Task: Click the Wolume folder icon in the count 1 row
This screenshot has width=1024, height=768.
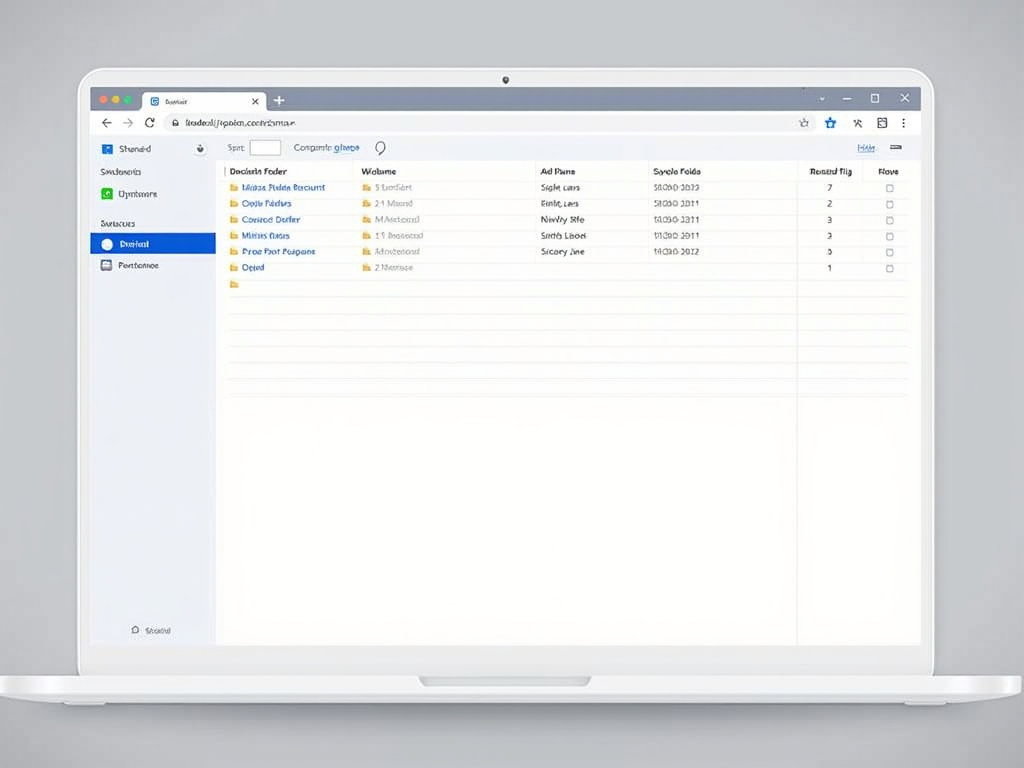Action: [366, 268]
